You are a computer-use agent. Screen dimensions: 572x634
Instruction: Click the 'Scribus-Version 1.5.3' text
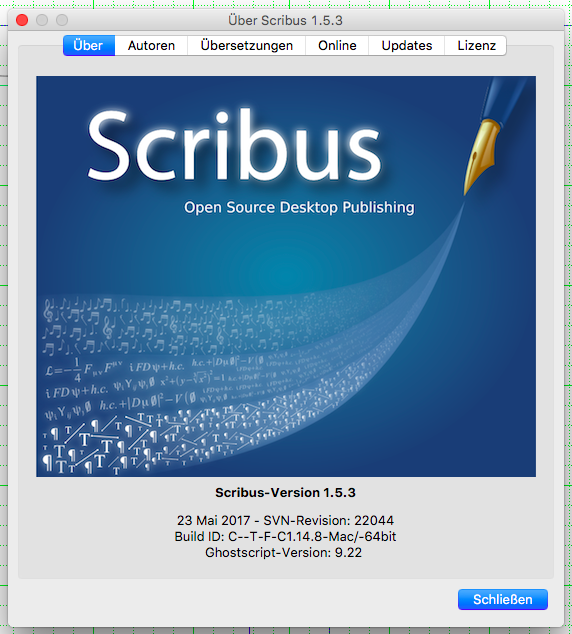[285, 492]
